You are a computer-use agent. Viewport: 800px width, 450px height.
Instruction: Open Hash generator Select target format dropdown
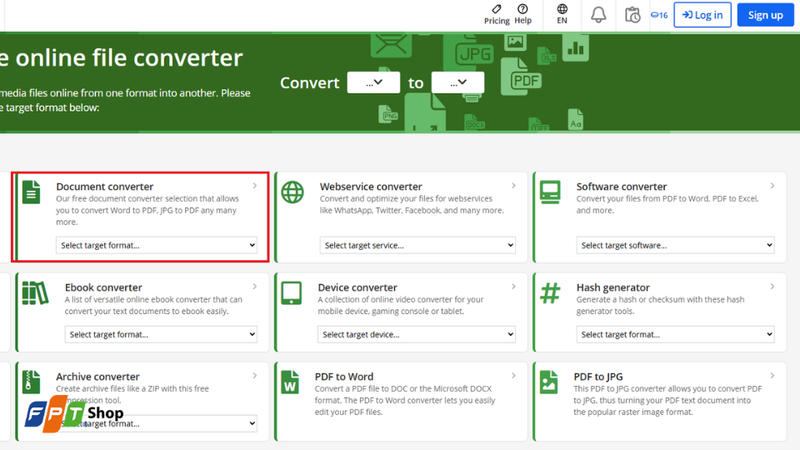click(676, 335)
